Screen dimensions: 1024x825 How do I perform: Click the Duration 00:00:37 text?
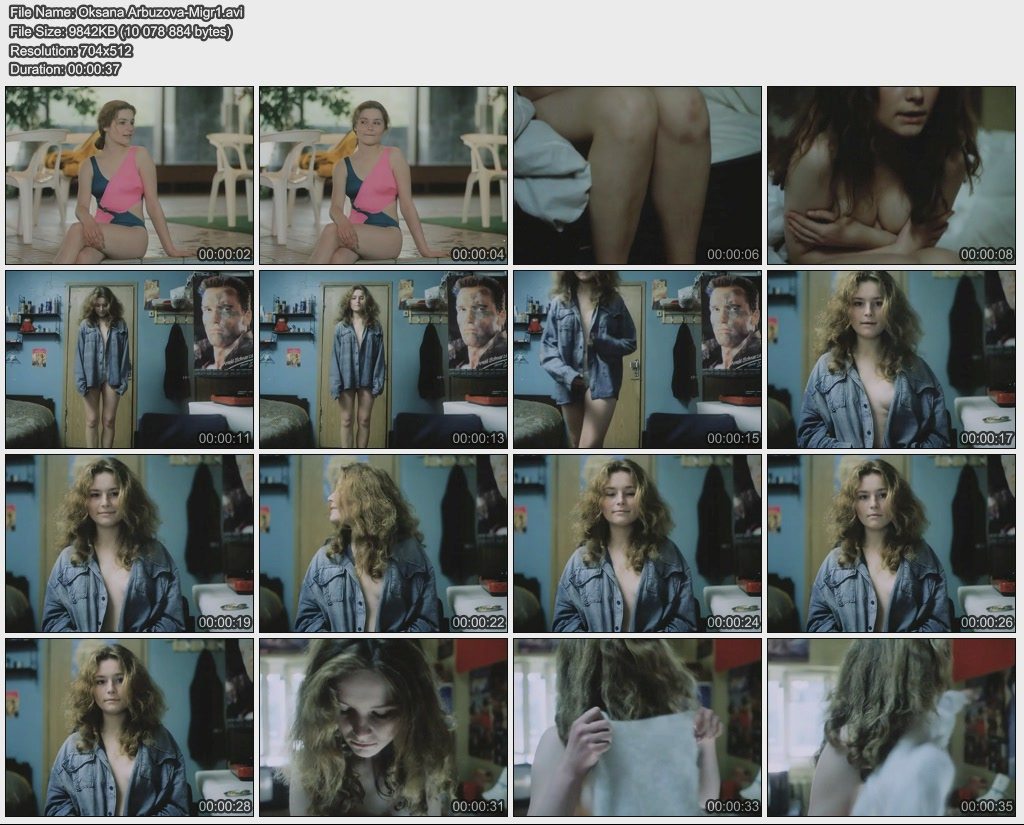tap(65, 69)
